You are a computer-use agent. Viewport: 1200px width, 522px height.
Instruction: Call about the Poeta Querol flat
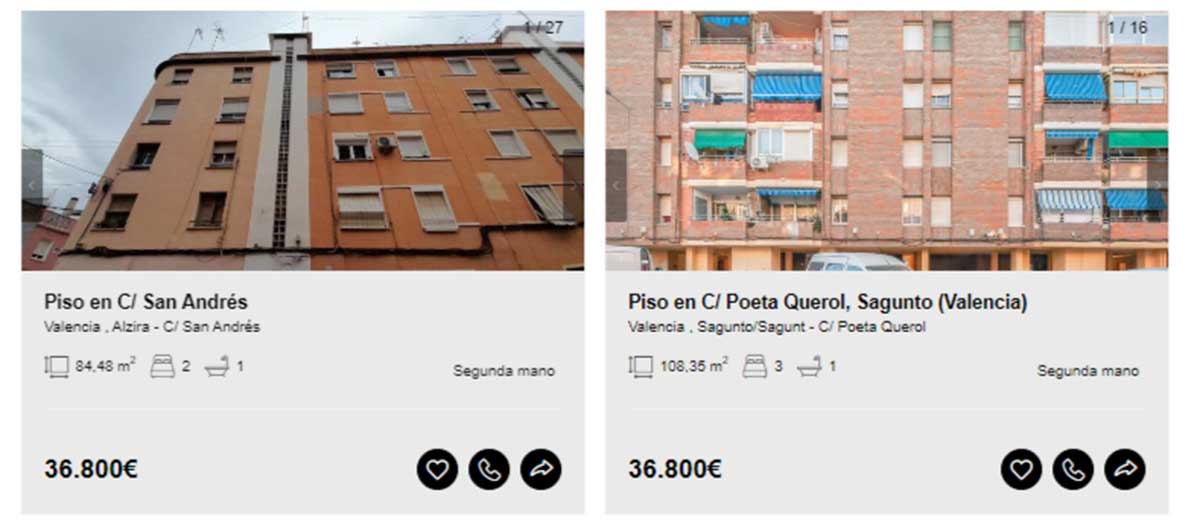(1073, 469)
